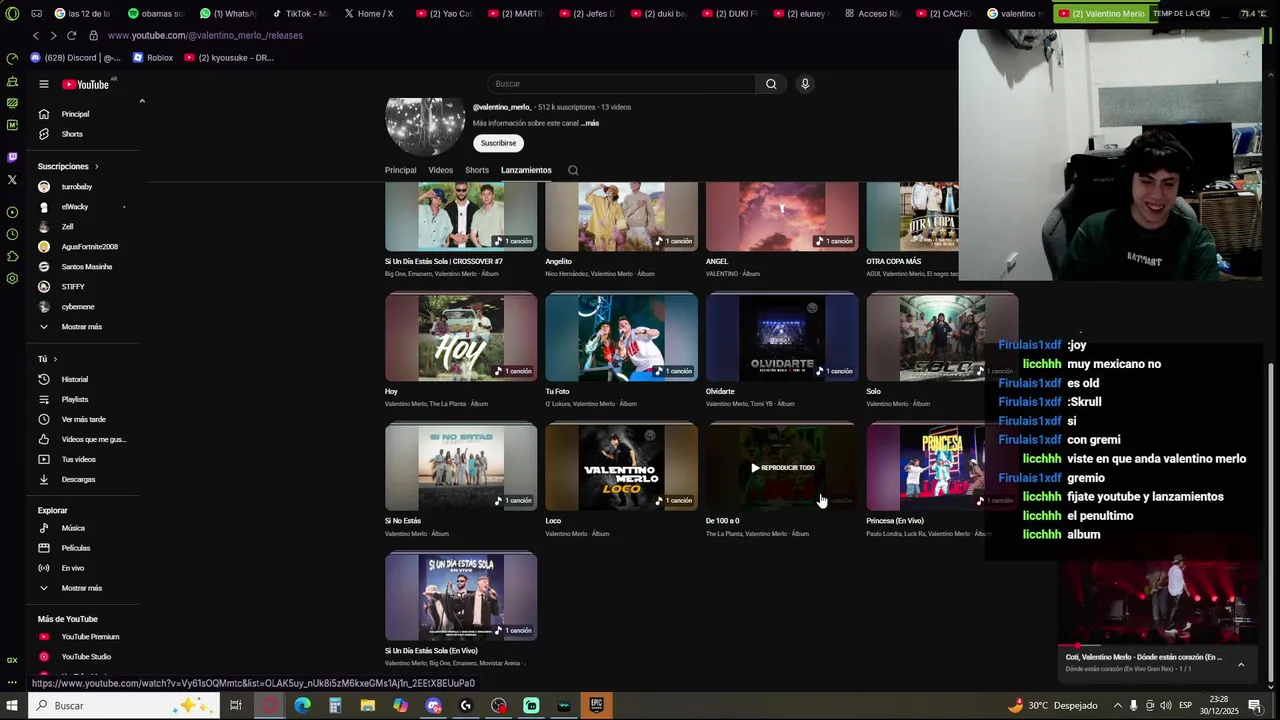Open Discord bookmark
Screen dimensions: 1280x720
tap(76, 58)
